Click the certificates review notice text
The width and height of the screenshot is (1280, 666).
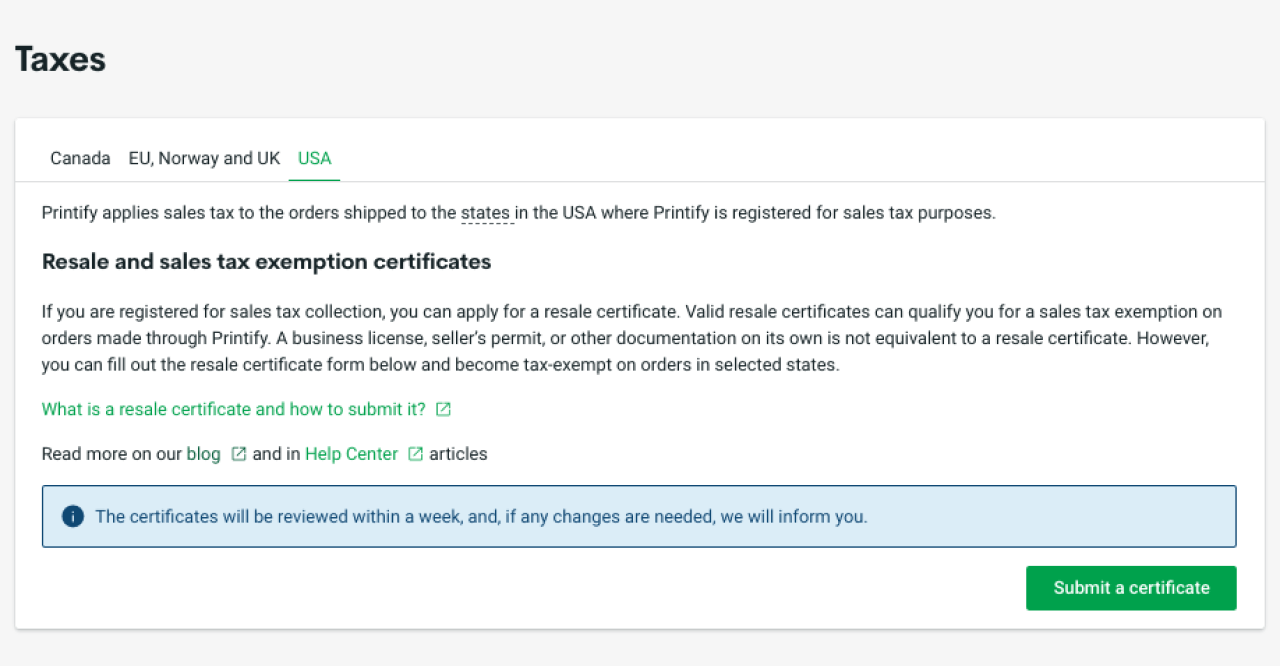[481, 517]
